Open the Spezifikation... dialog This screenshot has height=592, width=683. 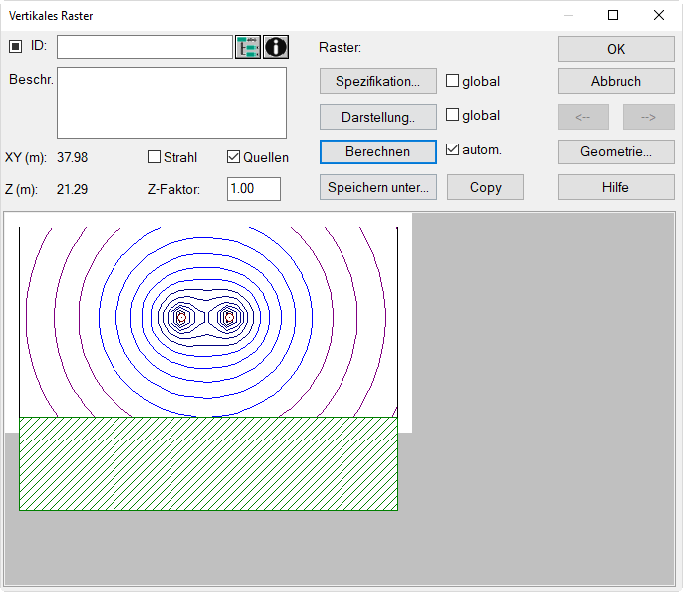point(378,81)
